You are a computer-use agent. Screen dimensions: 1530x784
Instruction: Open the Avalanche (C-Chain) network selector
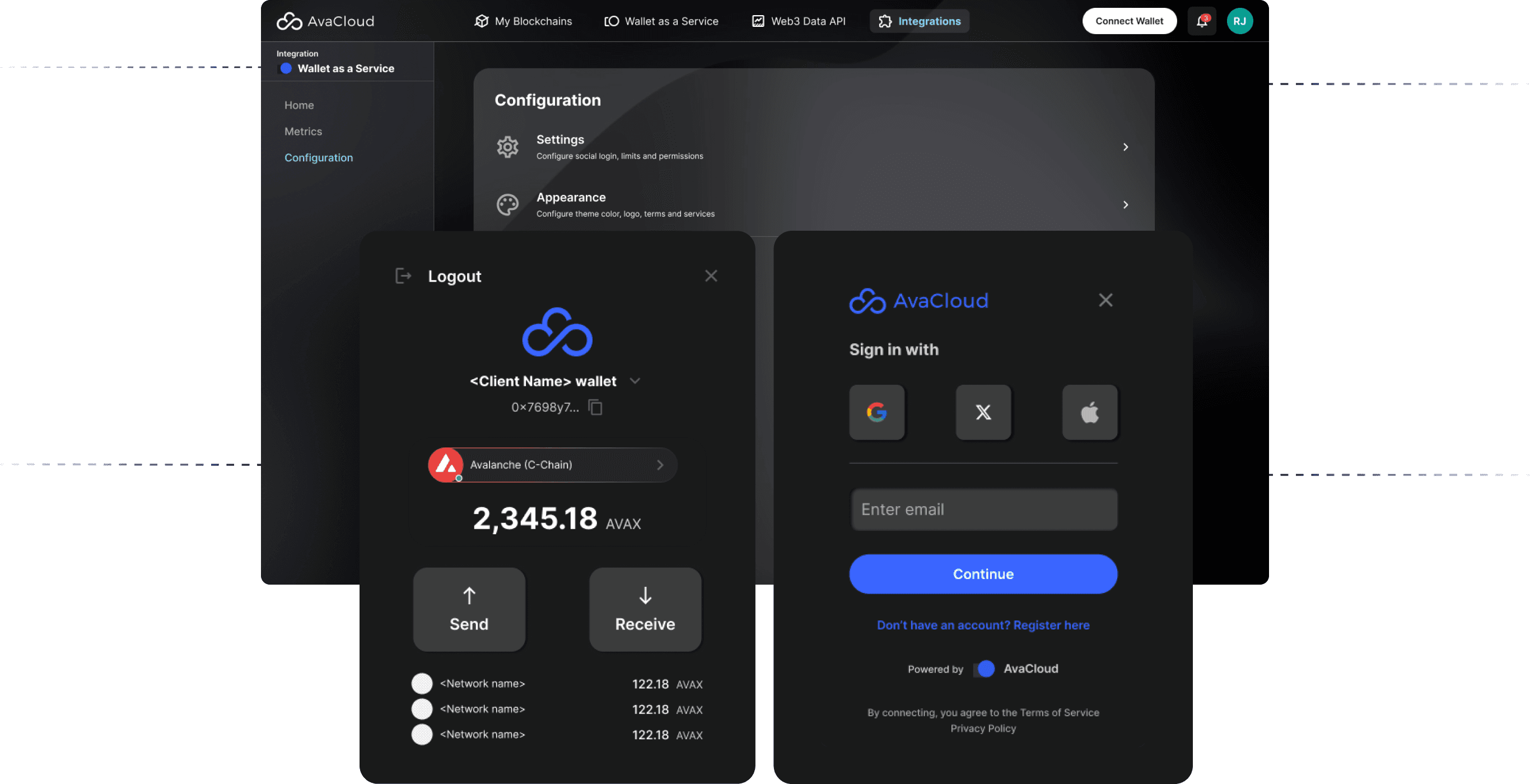(552, 465)
